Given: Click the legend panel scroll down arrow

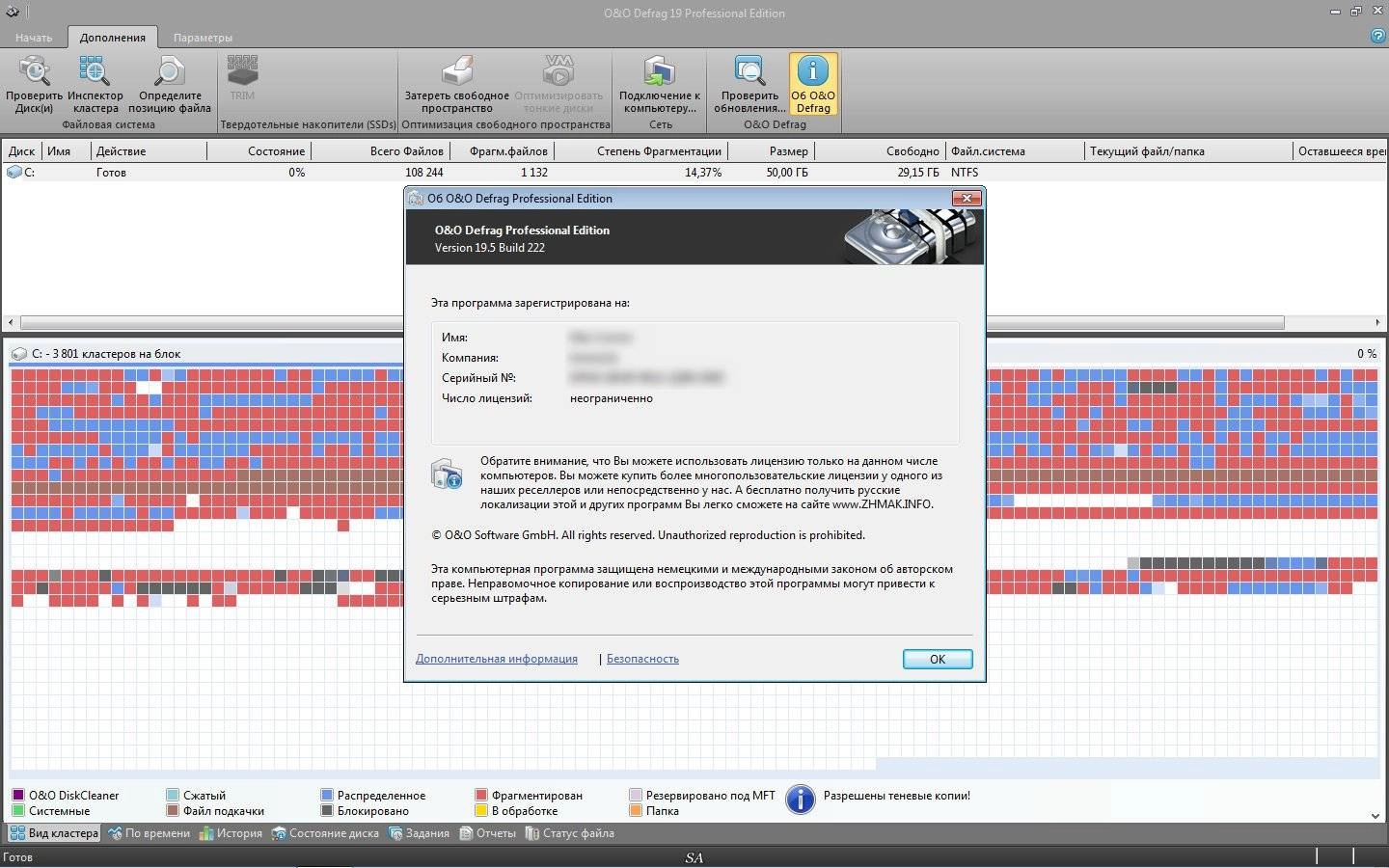Looking at the screenshot, I should 1375,816.
